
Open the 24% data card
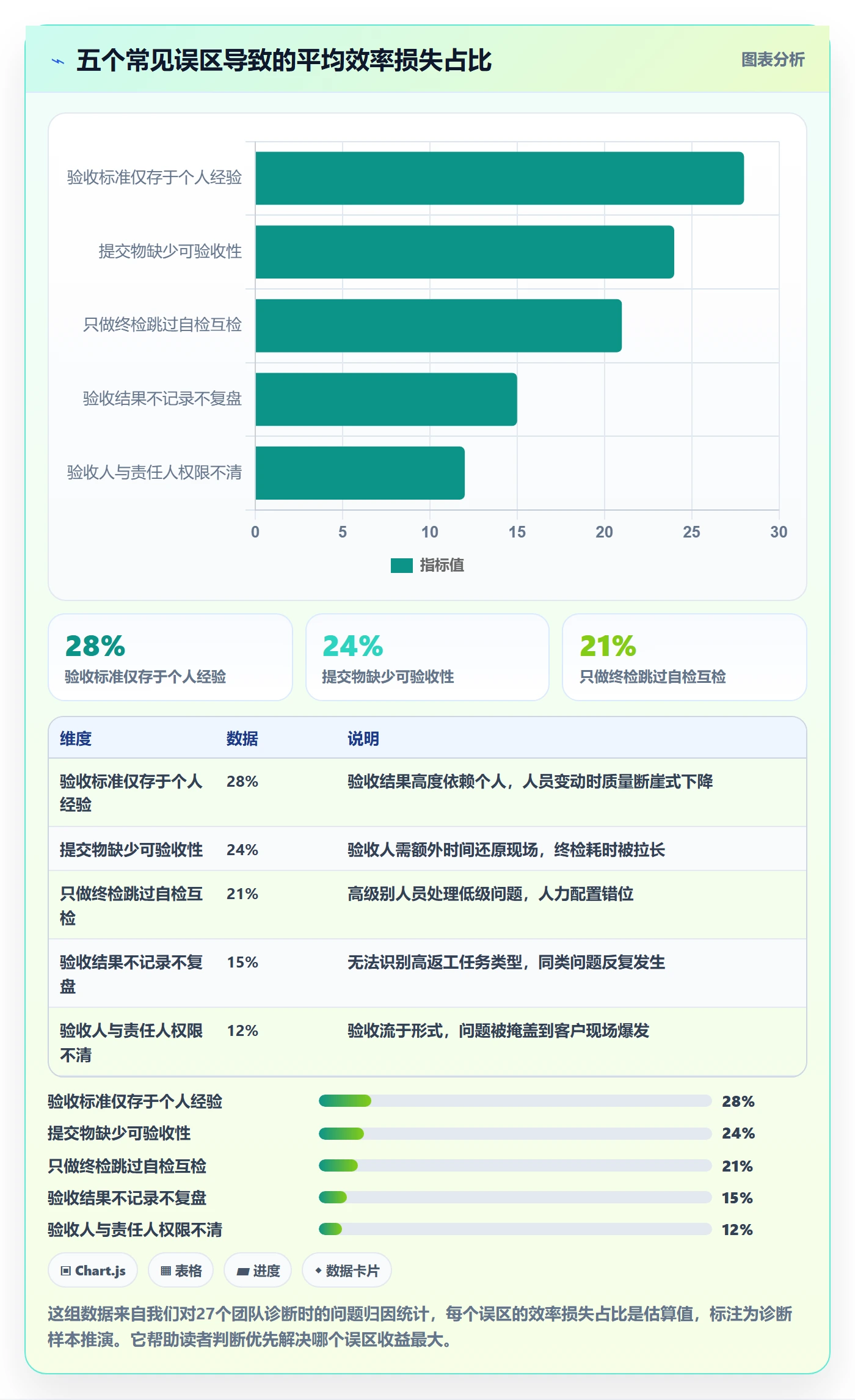coord(428,657)
